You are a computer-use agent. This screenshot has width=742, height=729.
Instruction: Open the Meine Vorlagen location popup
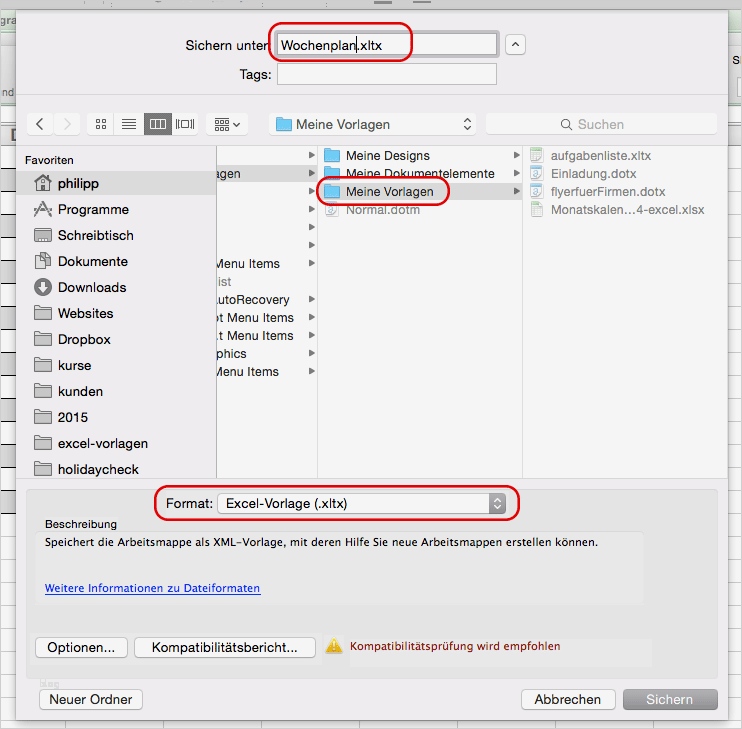[372, 124]
